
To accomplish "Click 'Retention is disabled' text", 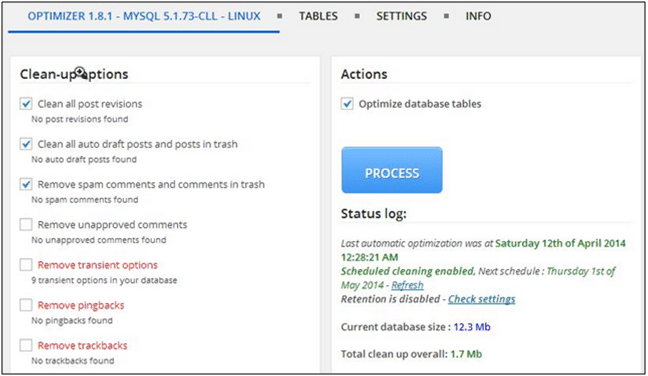I will (391, 299).
